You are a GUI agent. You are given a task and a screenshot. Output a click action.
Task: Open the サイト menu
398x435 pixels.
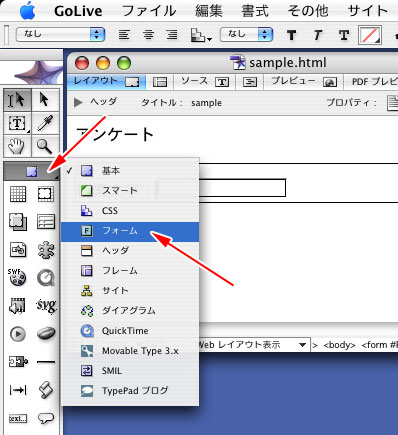tap(368, 11)
